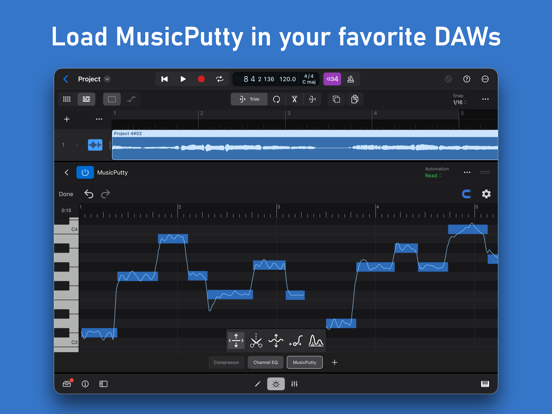Open the browser icon with red dot
Viewport: 552px width, 414px height.
pyautogui.click(x=67, y=383)
